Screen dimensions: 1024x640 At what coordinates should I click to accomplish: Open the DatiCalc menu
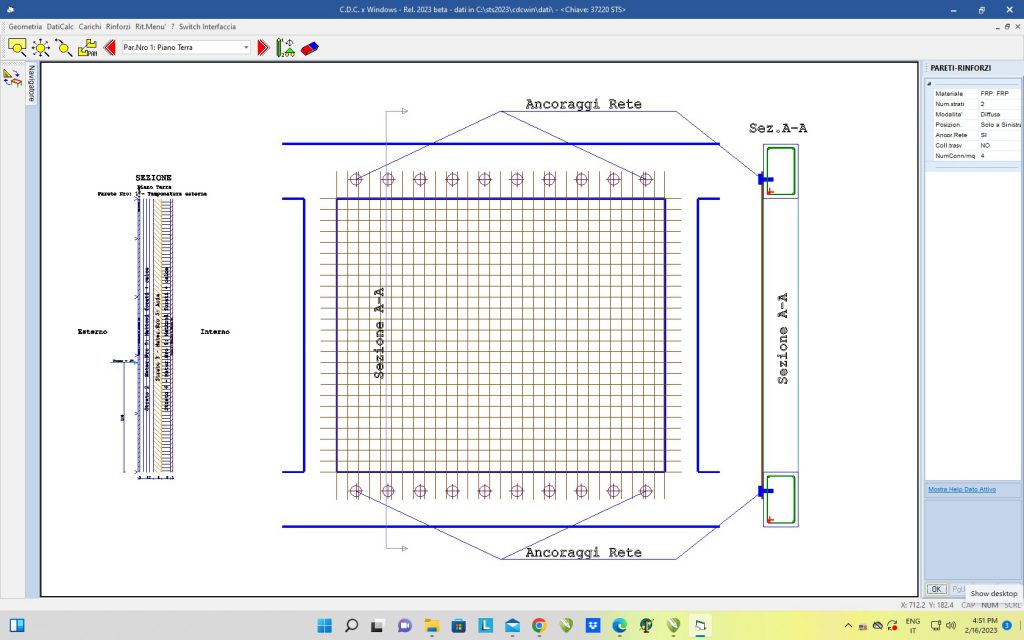pyautogui.click(x=60, y=27)
